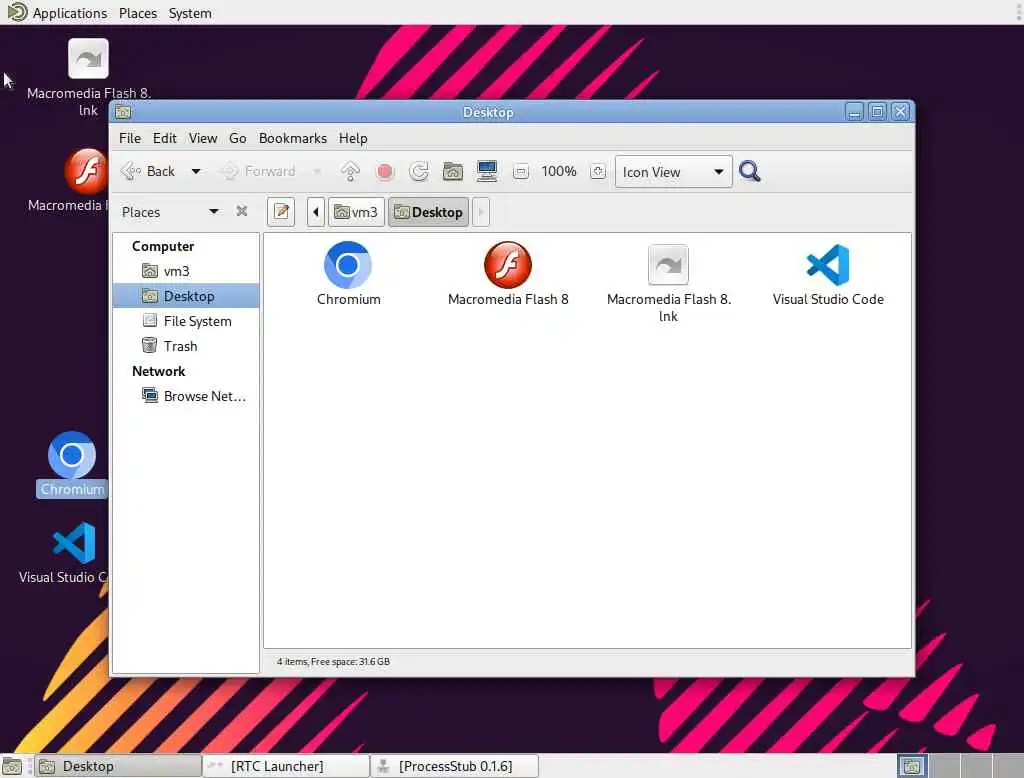Close the side pane with the X

242,211
